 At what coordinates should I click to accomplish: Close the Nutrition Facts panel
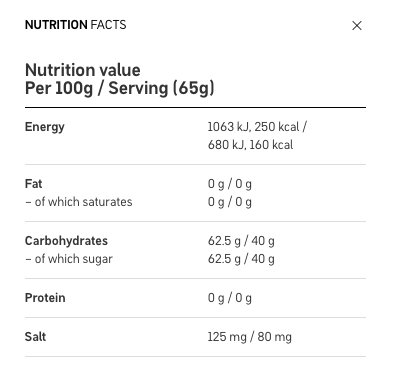pos(357,25)
